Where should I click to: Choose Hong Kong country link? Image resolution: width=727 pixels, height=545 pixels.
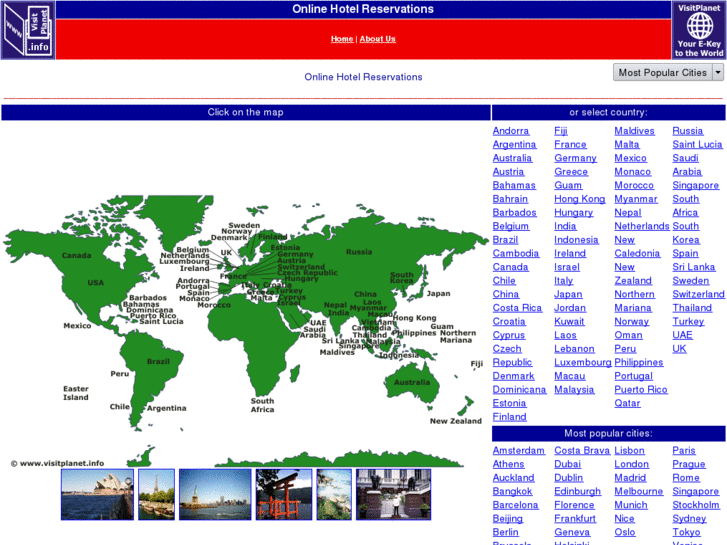(x=580, y=199)
